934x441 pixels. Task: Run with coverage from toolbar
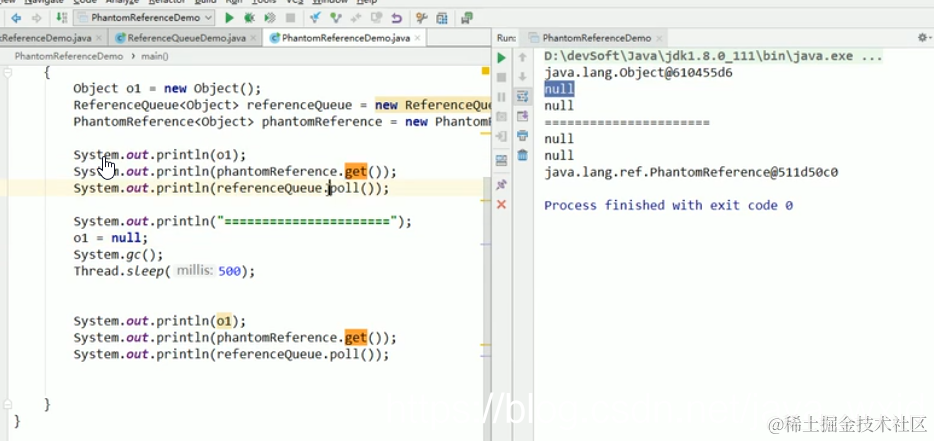(x=270, y=18)
